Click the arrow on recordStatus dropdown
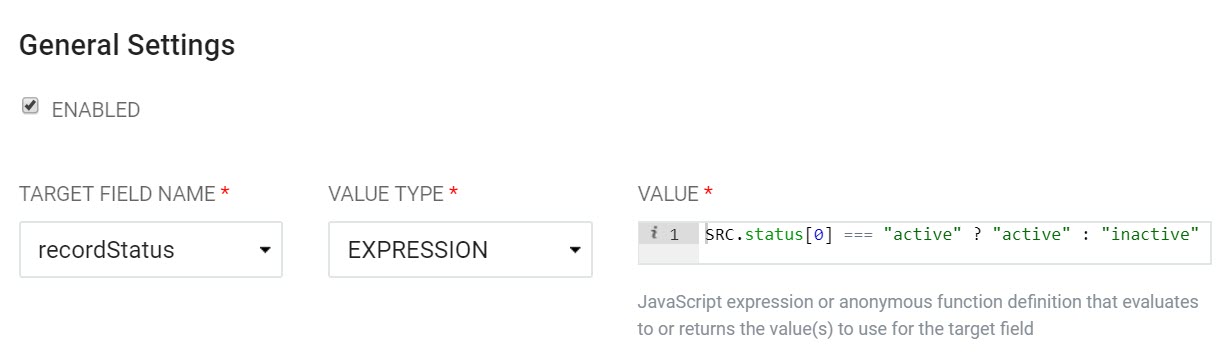This screenshot has width=1224, height=362. point(265,250)
